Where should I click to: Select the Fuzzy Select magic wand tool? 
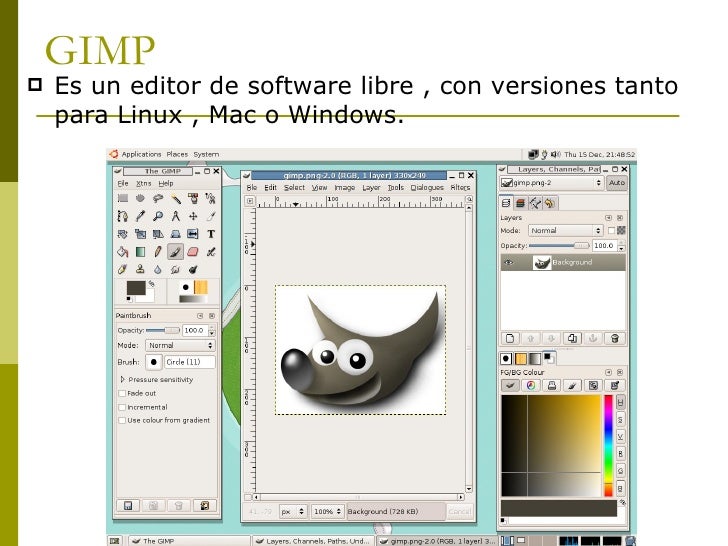(x=176, y=199)
